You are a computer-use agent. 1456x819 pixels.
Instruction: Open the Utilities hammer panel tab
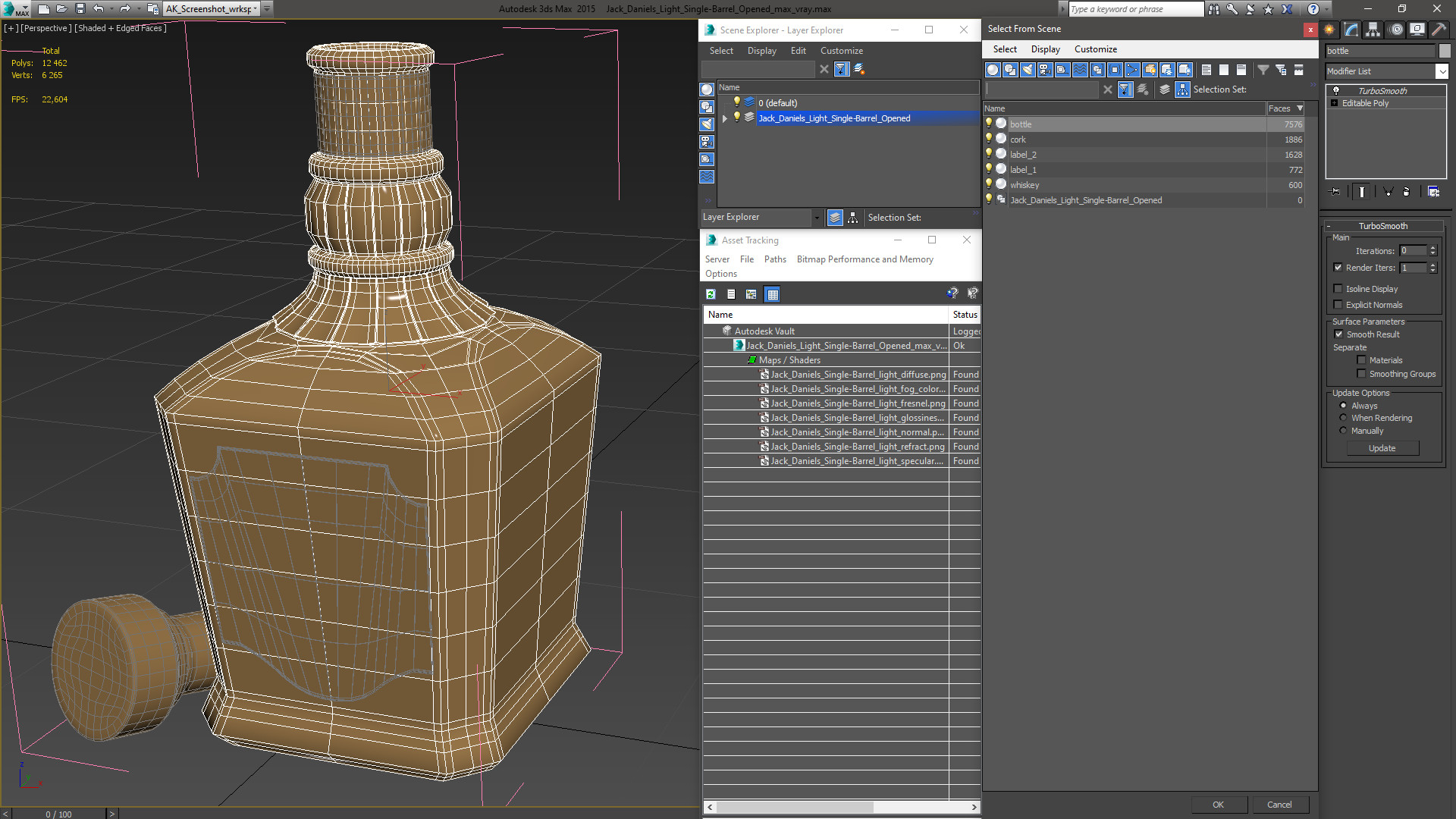click(x=1439, y=30)
